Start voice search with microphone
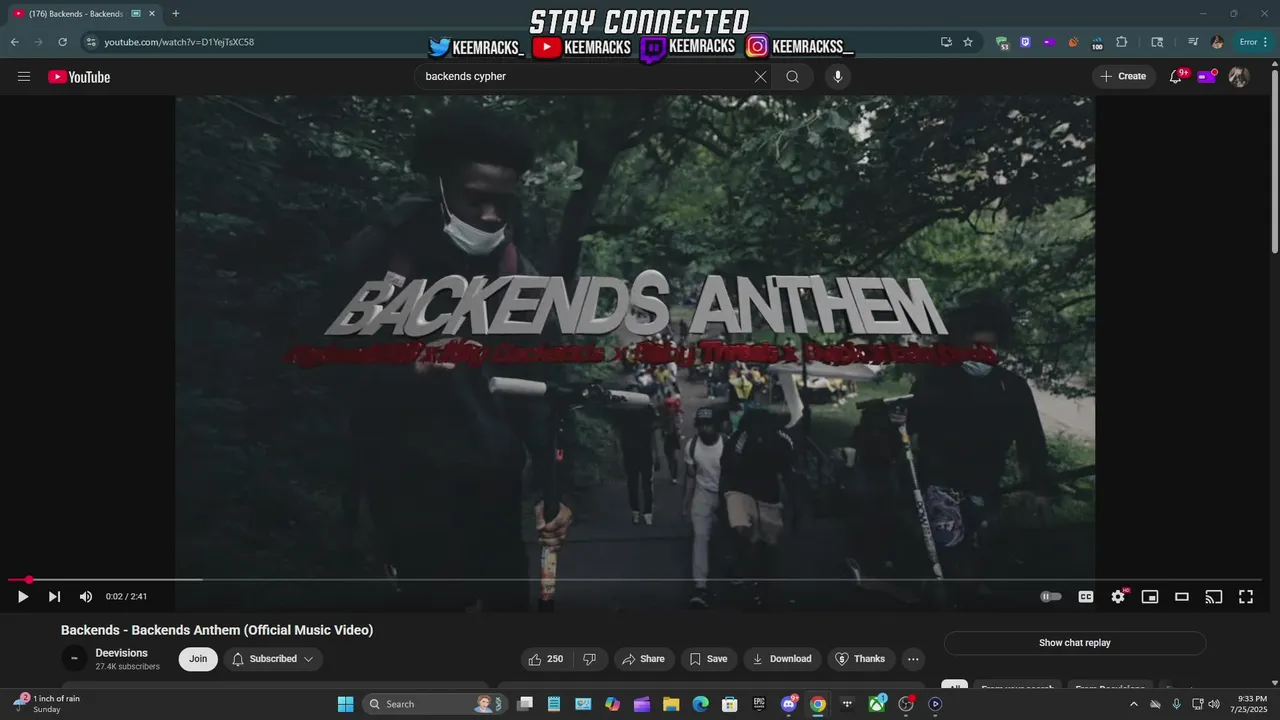This screenshot has width=1280, height=720. 838,77
